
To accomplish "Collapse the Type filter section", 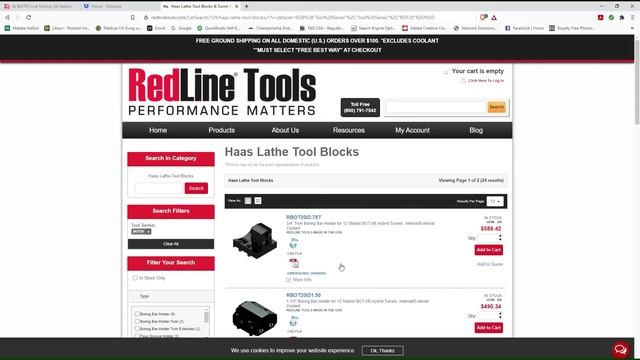I will [x=134, y=296].
